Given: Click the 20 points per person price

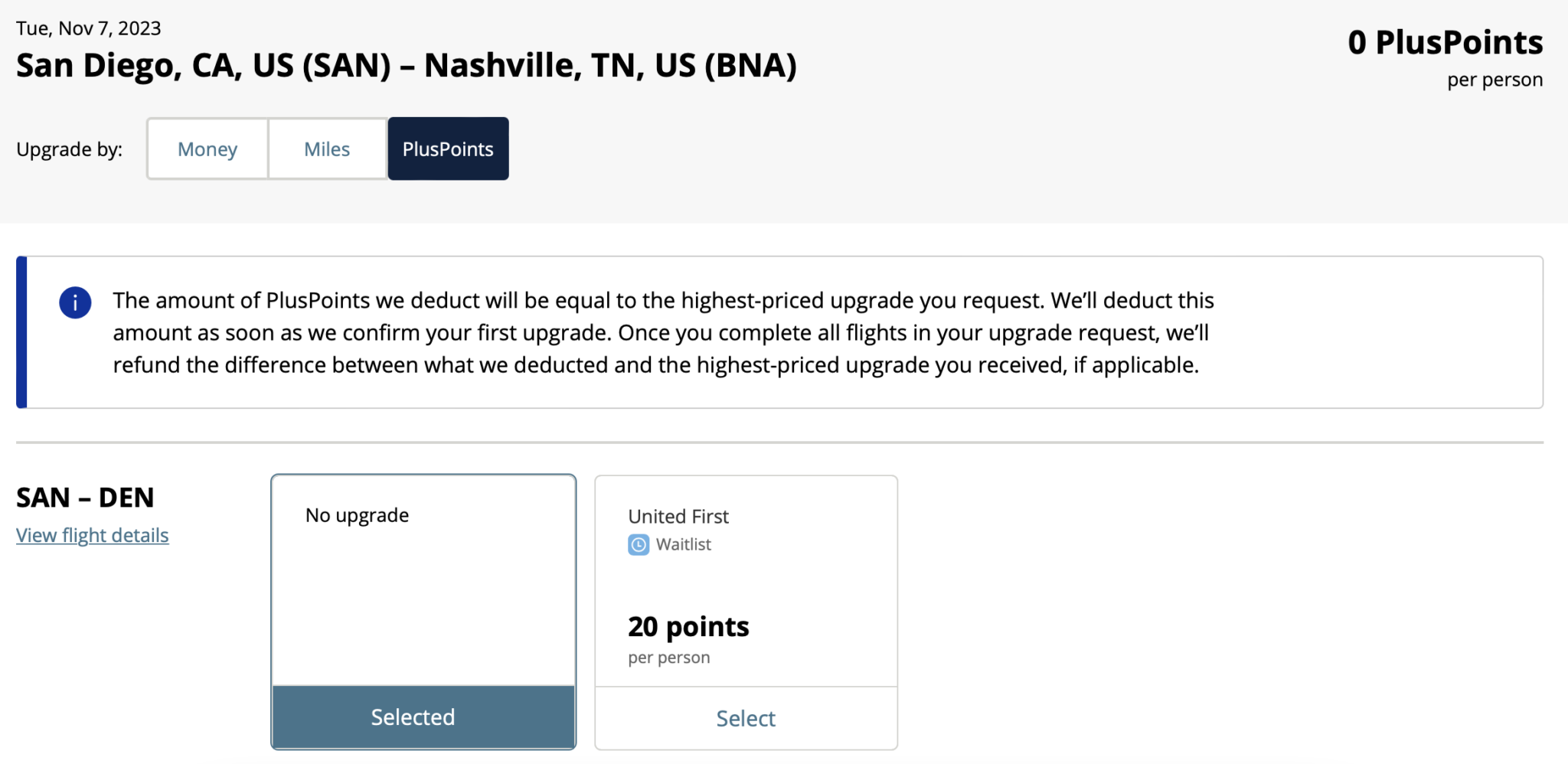Looking at the screenshot, I should point(688,626).
